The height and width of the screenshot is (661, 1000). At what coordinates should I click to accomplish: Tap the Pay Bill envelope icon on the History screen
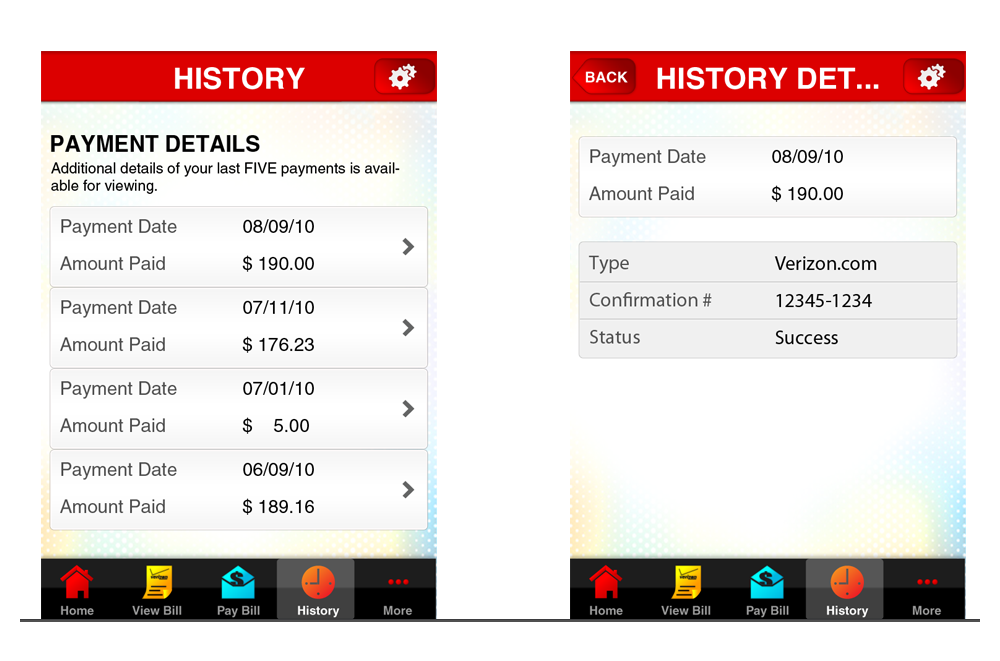coord(238,583)
